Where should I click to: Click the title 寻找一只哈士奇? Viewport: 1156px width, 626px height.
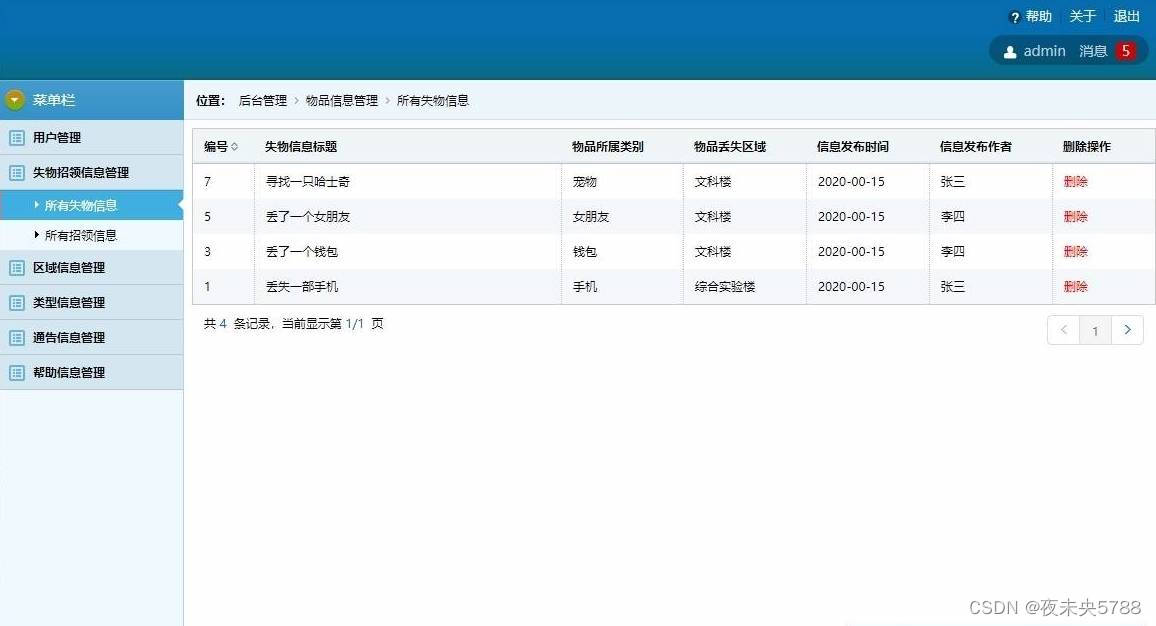307,182
